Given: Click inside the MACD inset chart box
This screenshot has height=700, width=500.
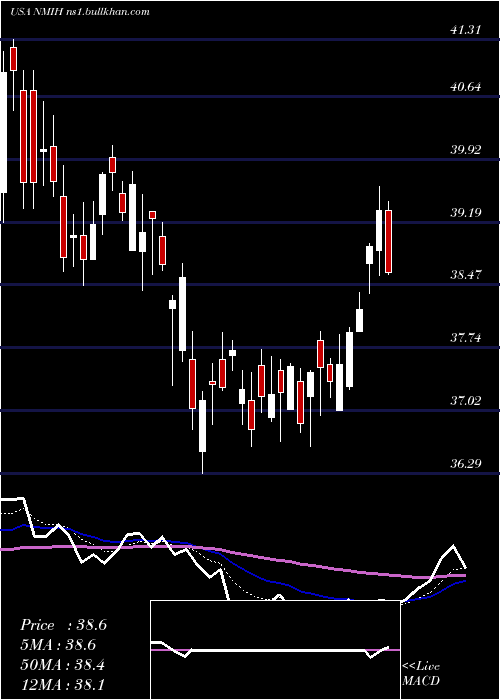Looking at the screenshot, I should click(x=275, y=650).
